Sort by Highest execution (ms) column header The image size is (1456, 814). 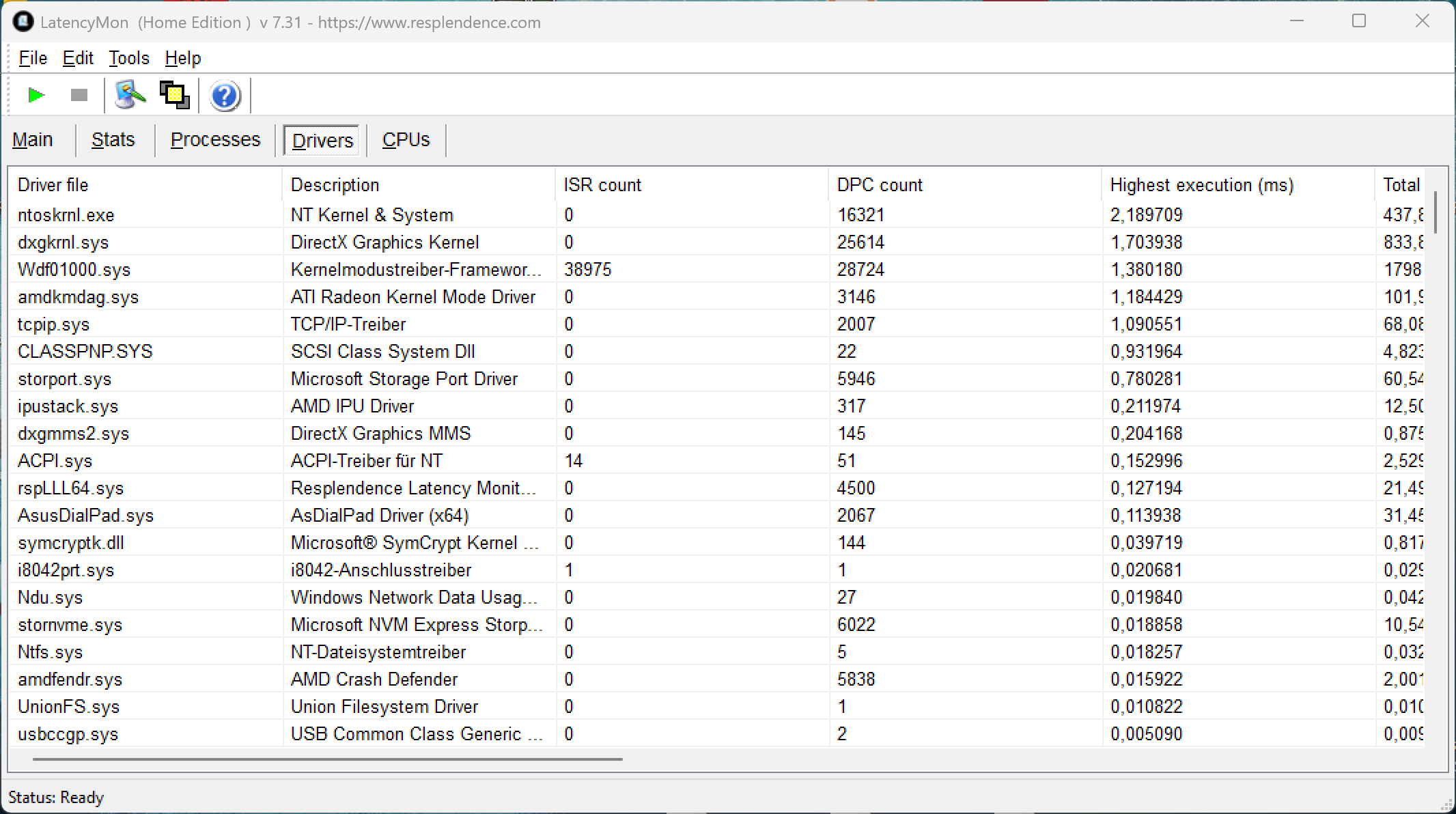tap(1201, 185)
